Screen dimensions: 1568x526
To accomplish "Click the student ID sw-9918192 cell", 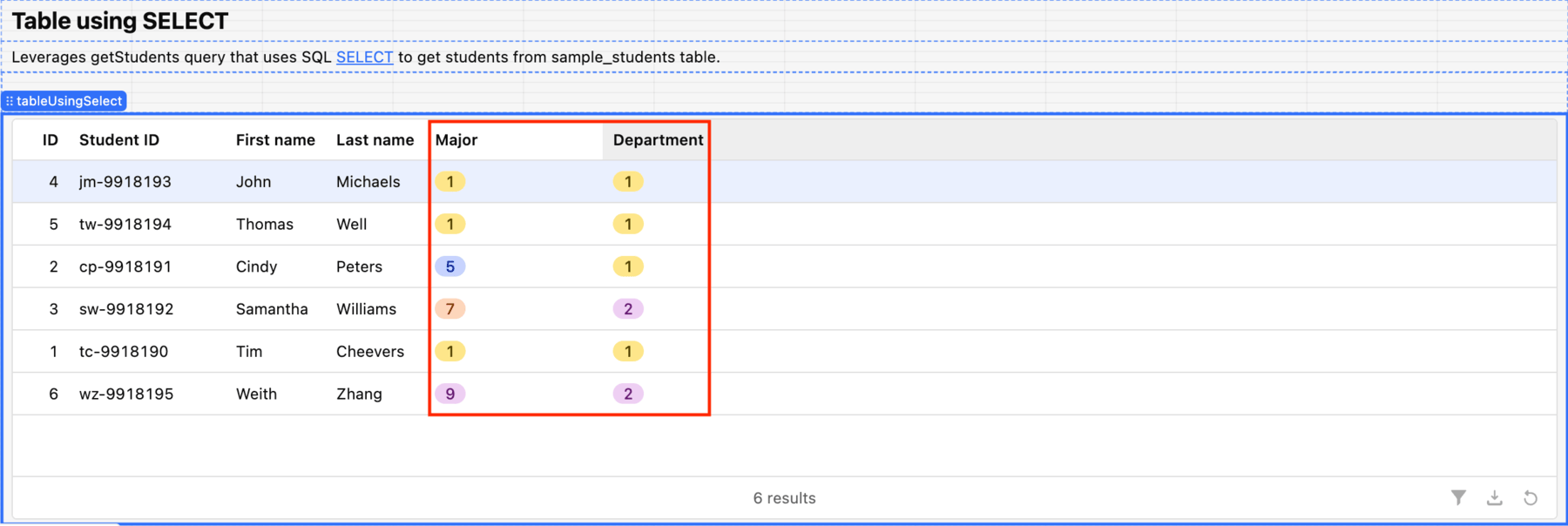I will 126,309.
